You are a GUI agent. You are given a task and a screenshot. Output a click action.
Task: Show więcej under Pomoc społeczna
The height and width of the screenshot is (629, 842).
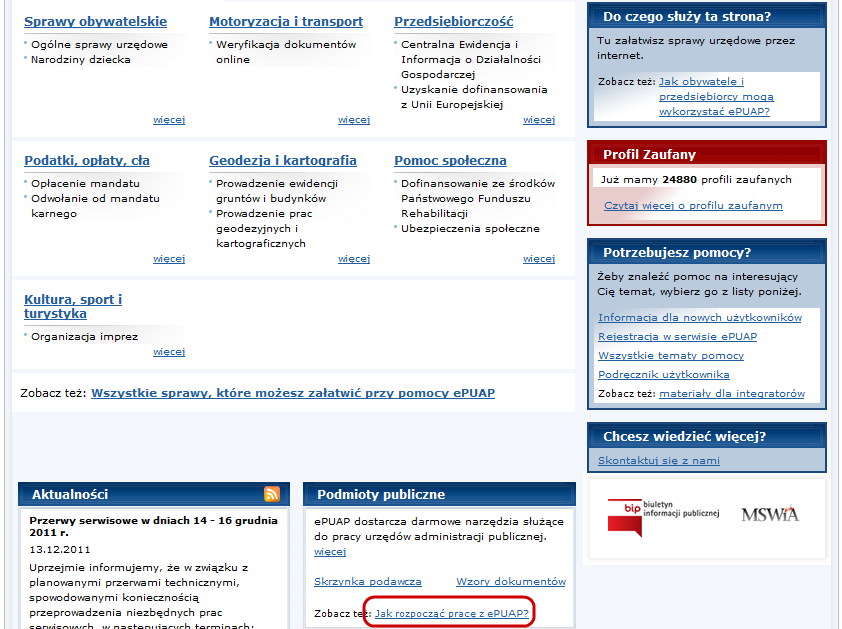(x=539, y=258)
